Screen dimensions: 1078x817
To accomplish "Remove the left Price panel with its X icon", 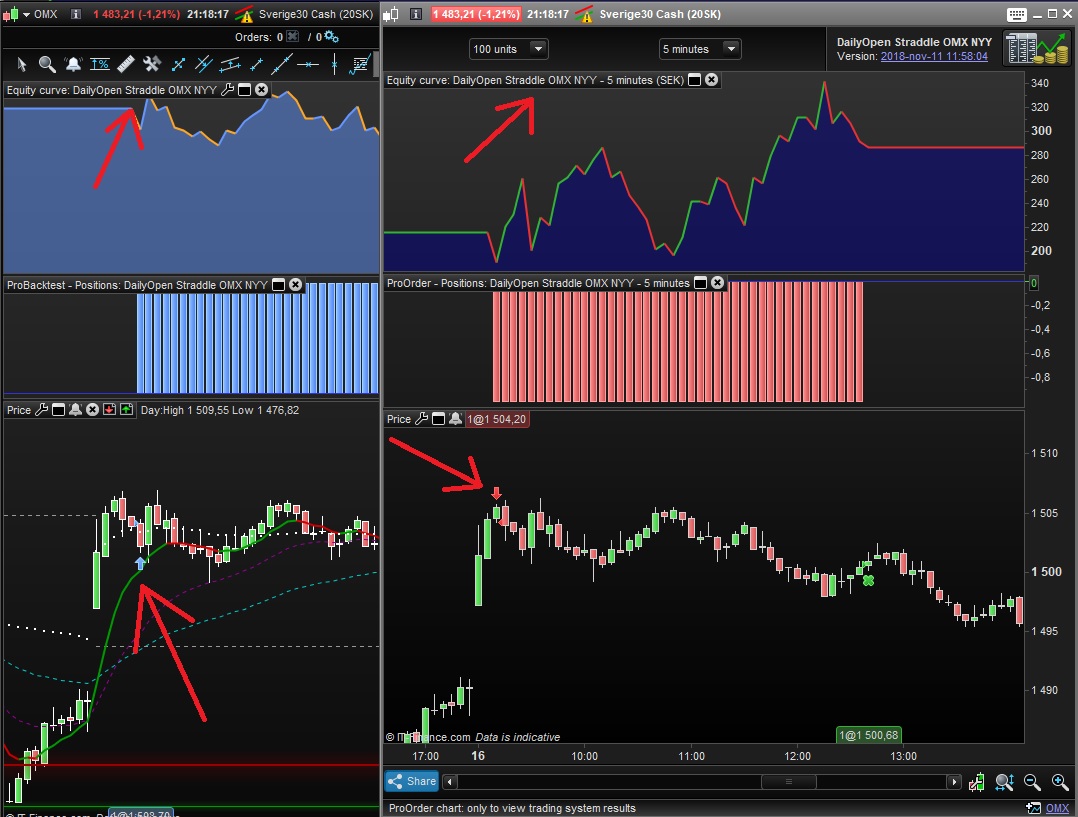I will (x=92, y=410).
